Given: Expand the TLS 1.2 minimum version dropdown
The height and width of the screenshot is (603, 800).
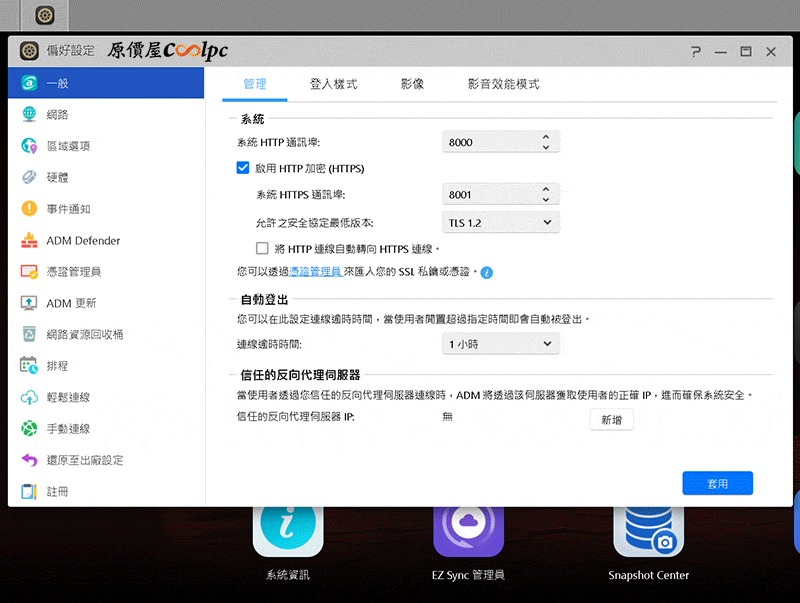Looking at the screenshot, I should tap(501, 222).
